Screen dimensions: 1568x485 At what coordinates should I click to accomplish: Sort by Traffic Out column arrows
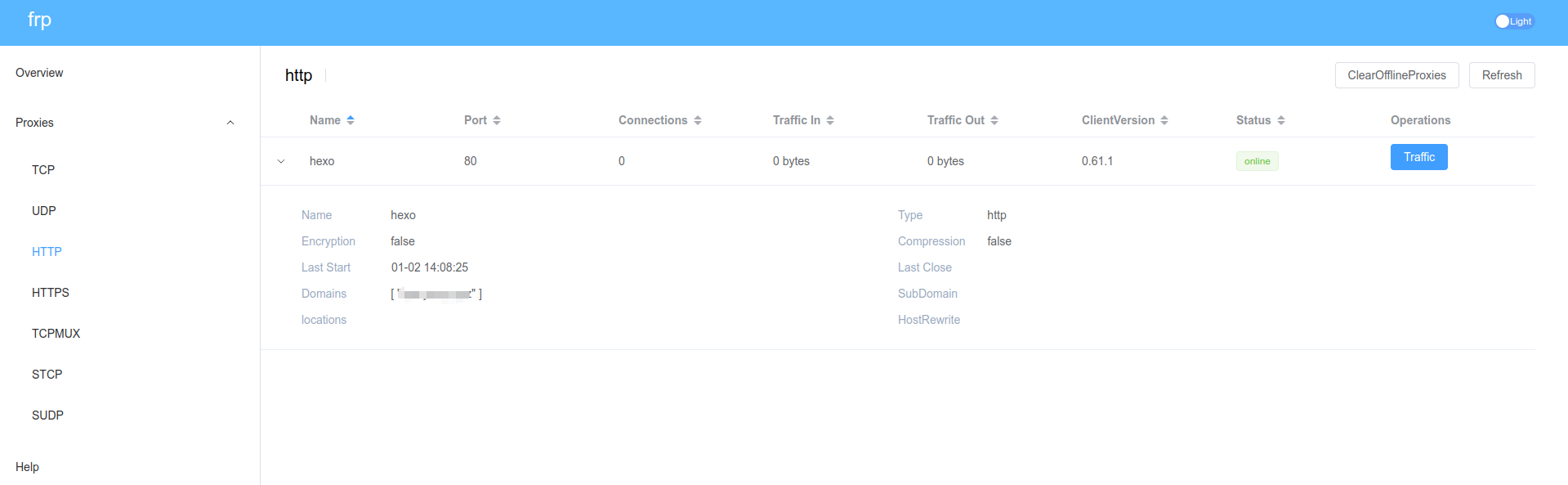tap(994, 120)
